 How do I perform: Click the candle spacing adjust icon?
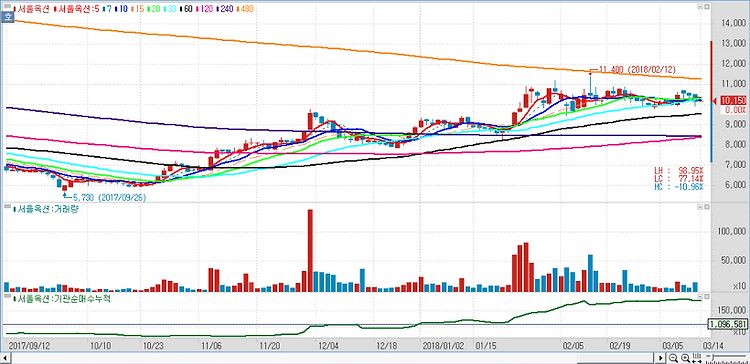pyautogui.click(x=697, y=358)
